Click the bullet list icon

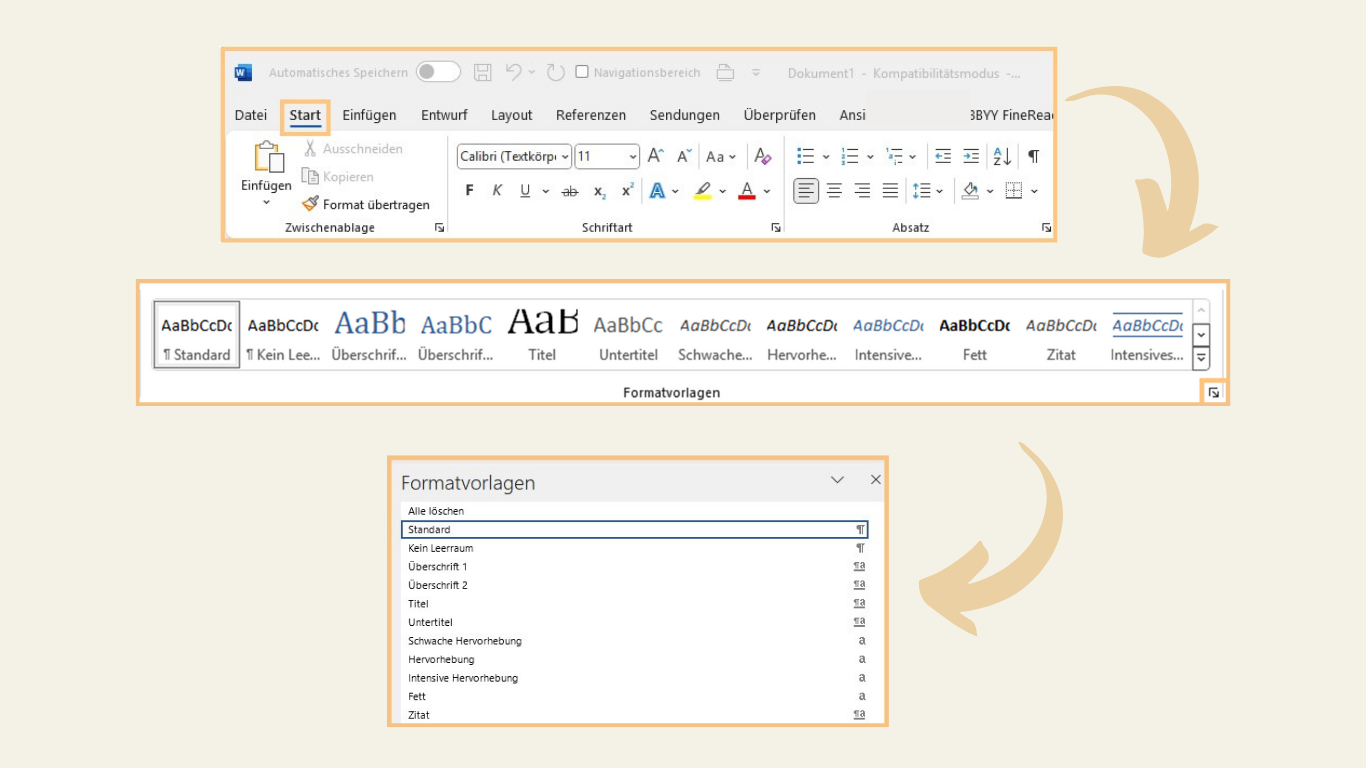[x=805, y=156]
